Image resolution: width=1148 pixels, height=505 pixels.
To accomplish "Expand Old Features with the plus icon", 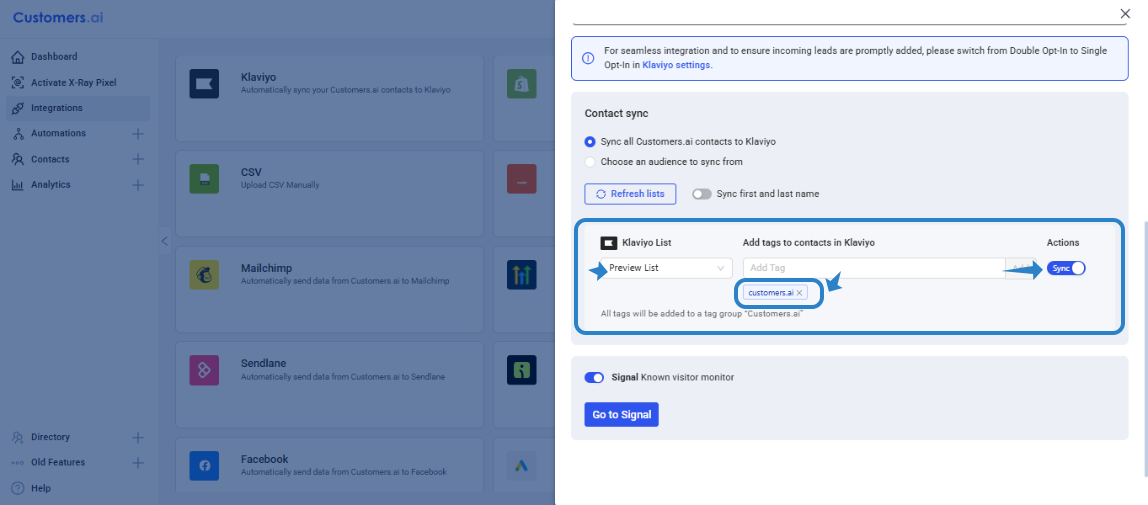I will pyautogui.click(x=138, y=463).
